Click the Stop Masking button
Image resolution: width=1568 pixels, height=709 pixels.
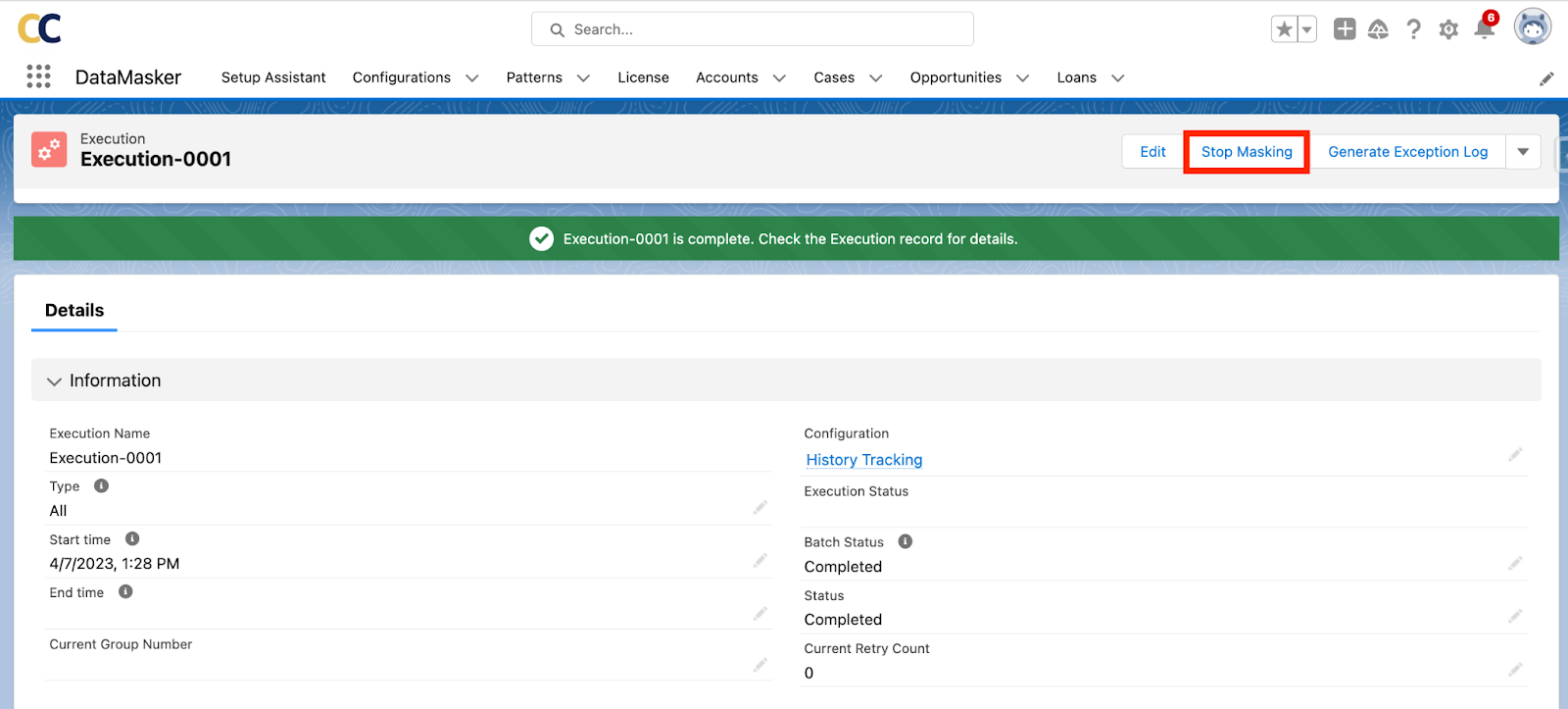[x=1247, y=152]
